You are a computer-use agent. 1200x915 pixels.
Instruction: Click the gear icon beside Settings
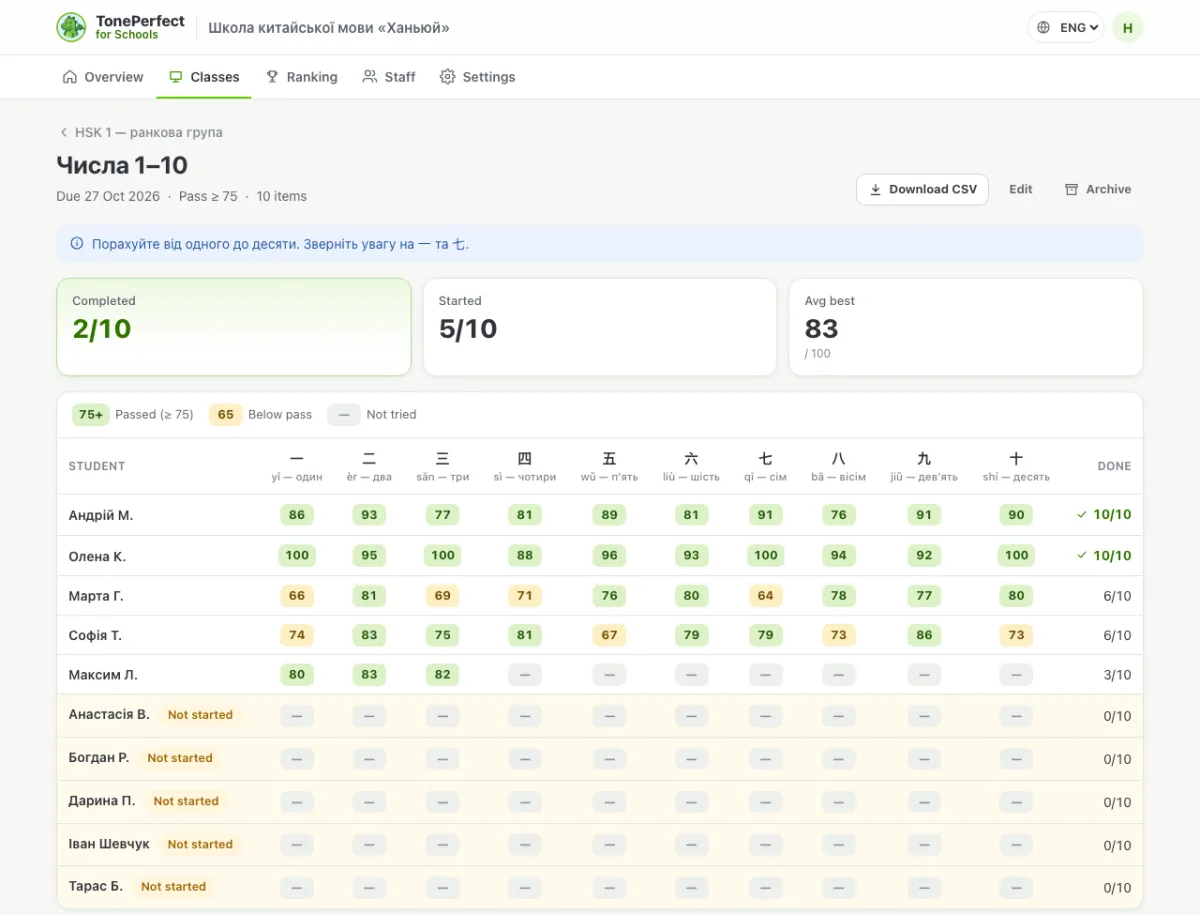pos(448,77)
